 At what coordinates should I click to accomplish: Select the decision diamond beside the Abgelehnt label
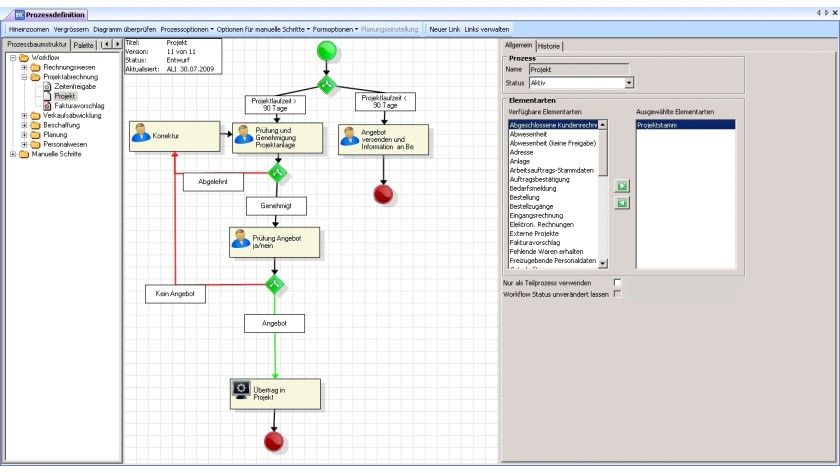point(278,173)
